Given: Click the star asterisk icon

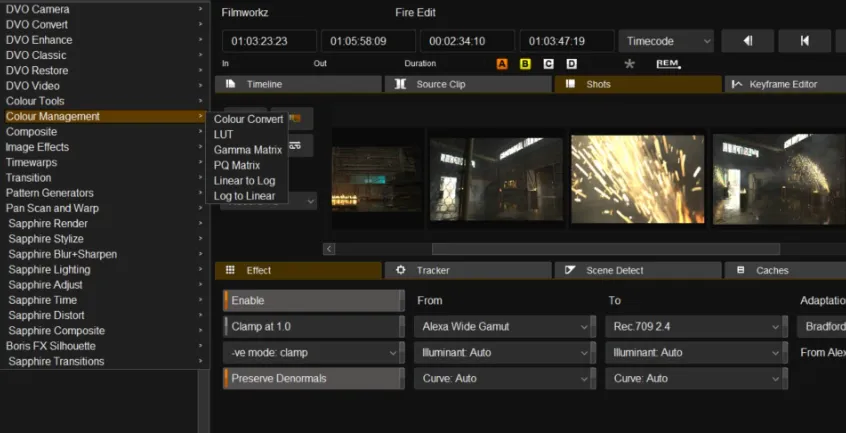Looking at the screenshot, I should 629,64.
